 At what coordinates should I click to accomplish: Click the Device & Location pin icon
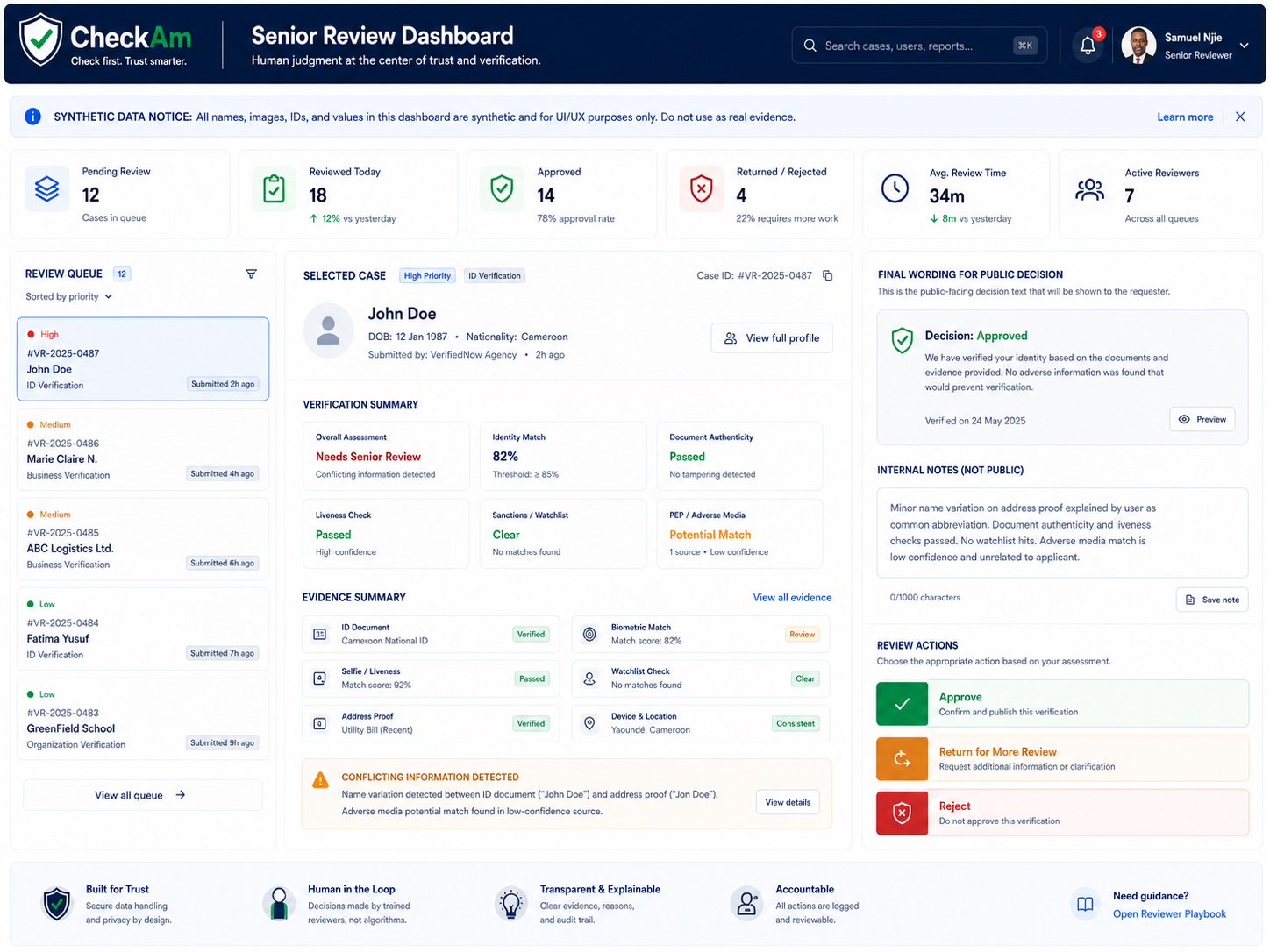click(590, 723)
